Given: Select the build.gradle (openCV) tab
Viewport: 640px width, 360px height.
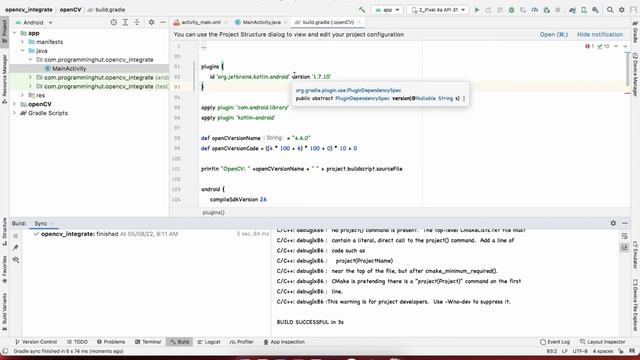Looking at the screenshot, I should pyautogui.click(x=328, y=22).
